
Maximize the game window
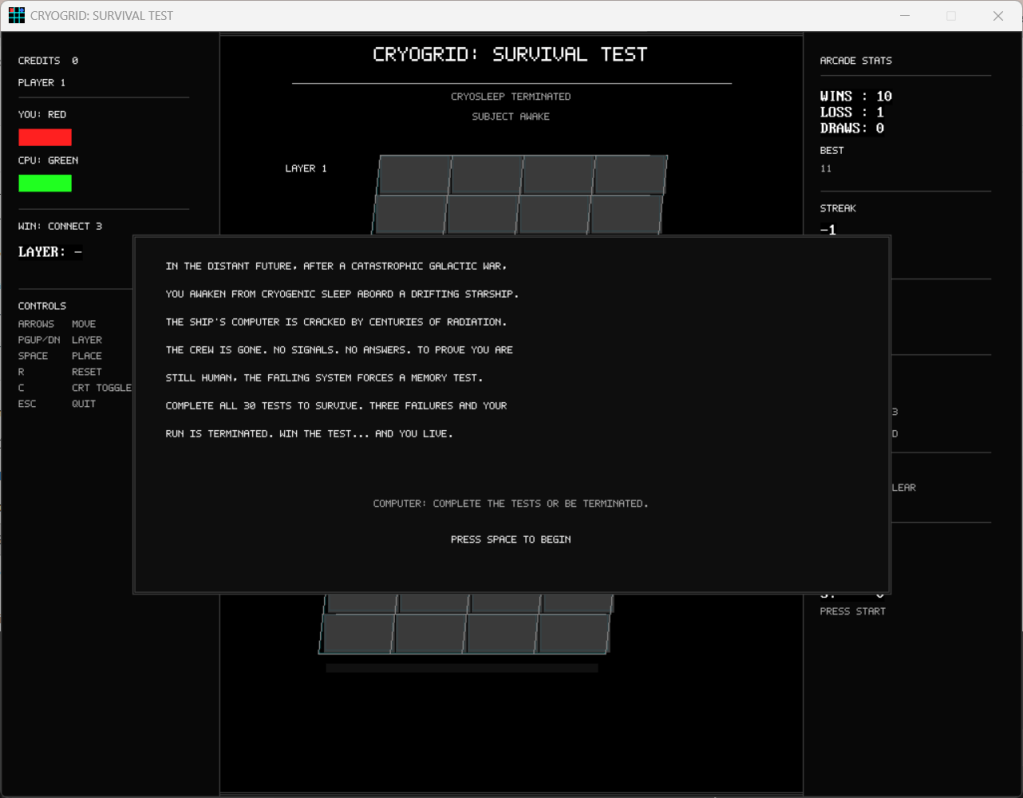coord(951,16)
